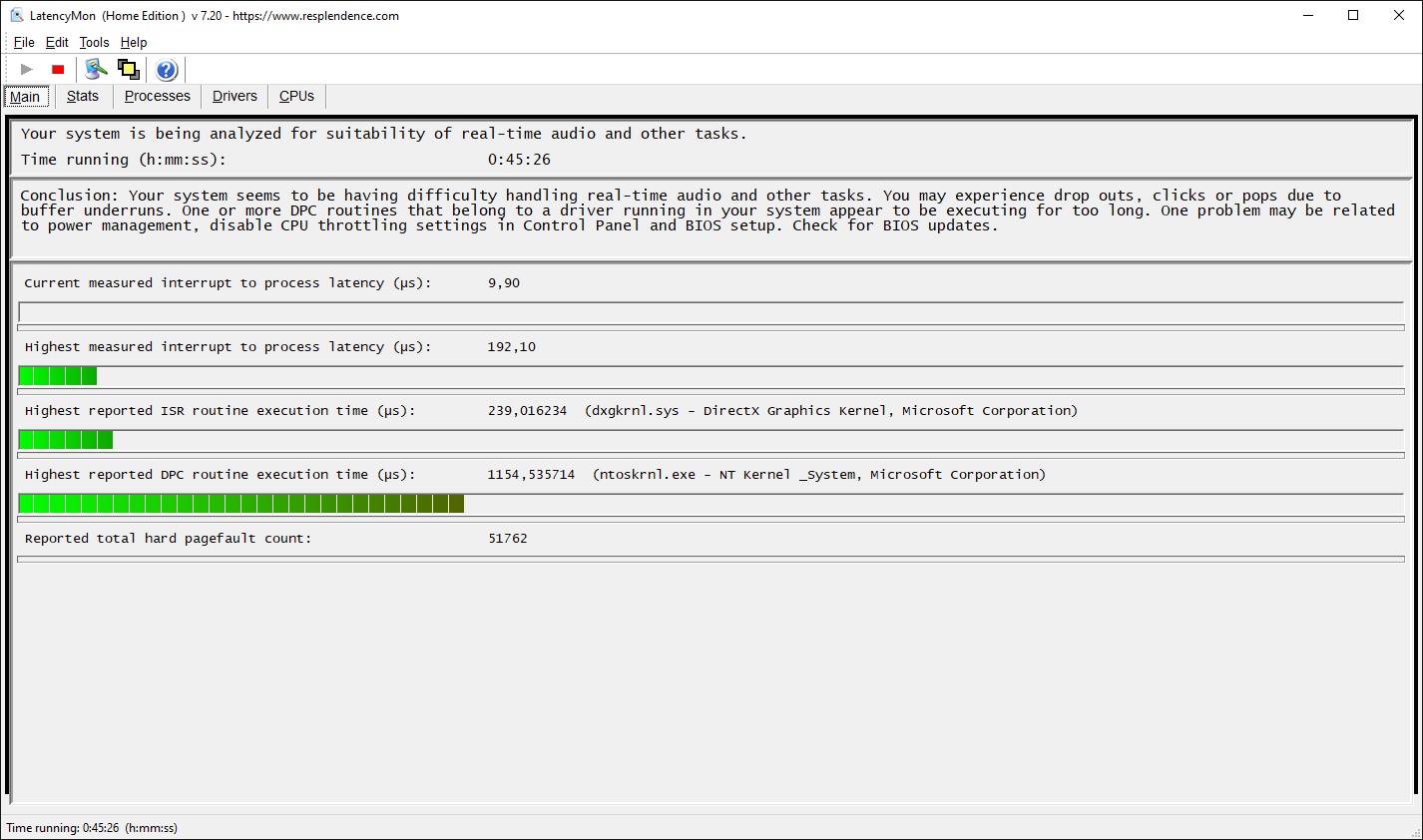Open the File menu
Image resolution: width=1423 pixels, height=840 pixels.
(x=24, y=42)
